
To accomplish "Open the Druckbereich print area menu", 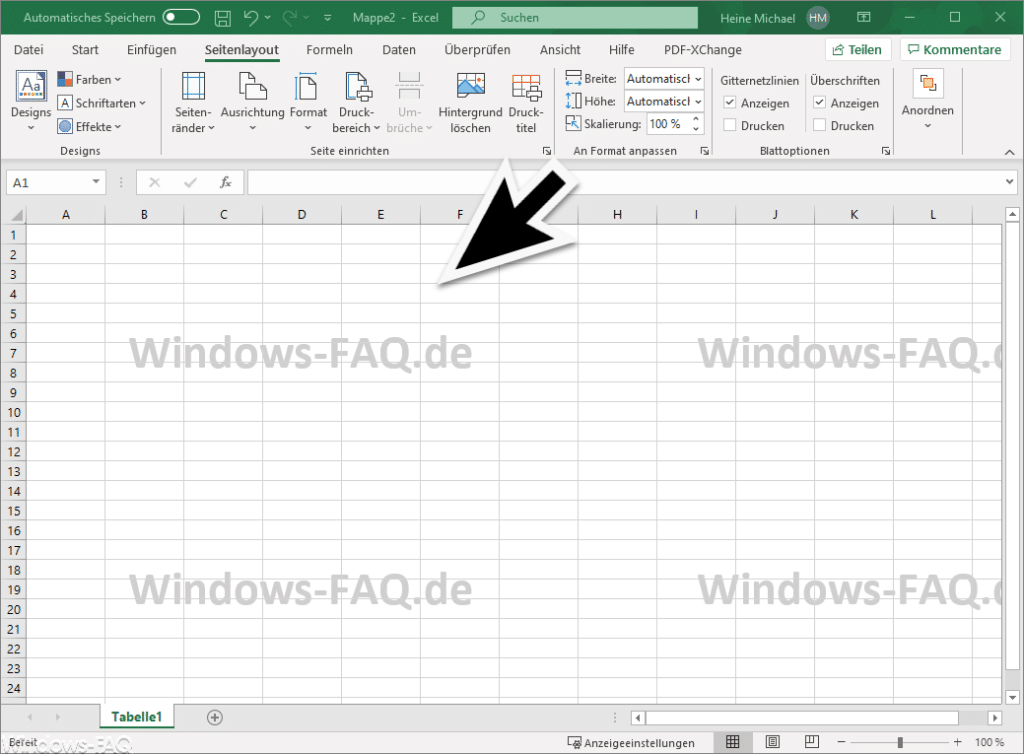I will point(356,102).
